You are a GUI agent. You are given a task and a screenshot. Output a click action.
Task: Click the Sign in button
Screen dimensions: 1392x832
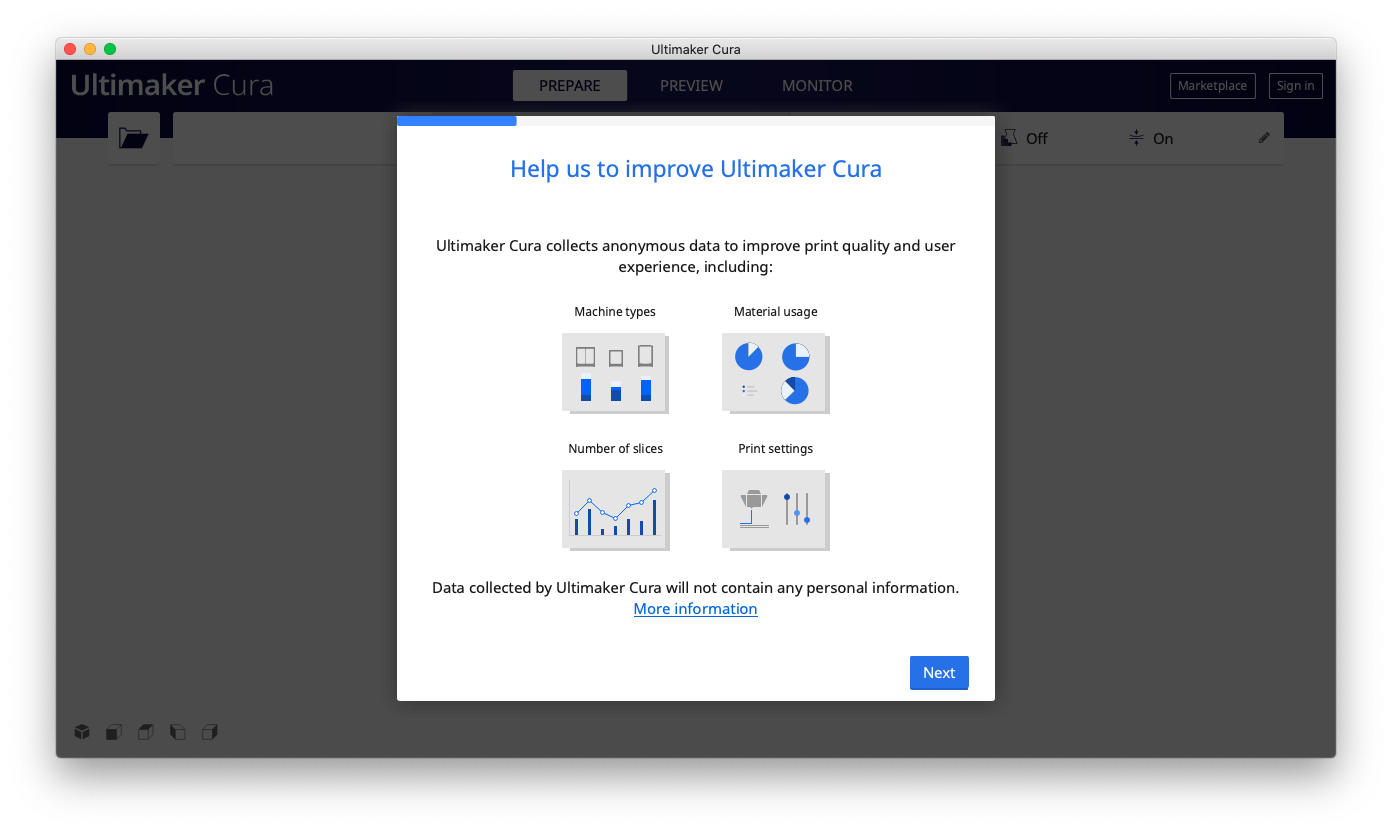tap(1295, 85)
